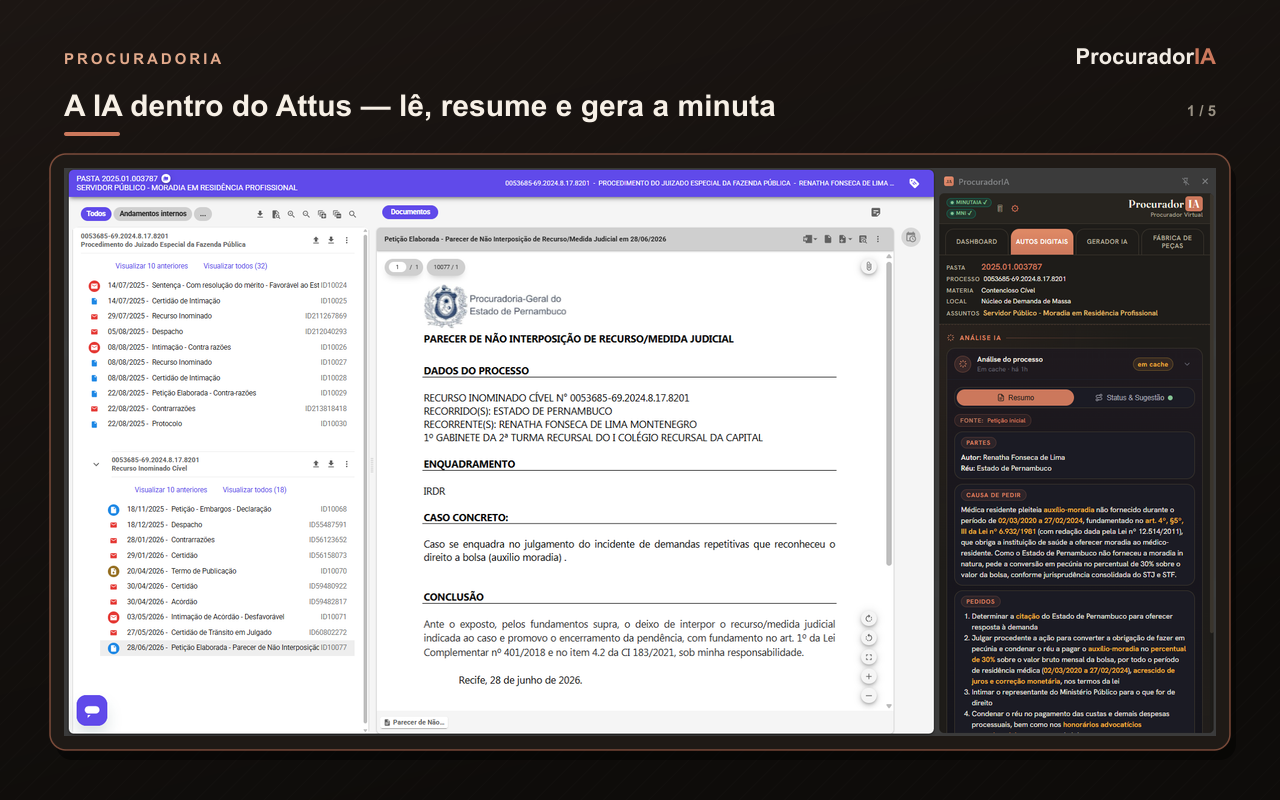Click the rightmost search icon in the Todos toolbar
The width and height of the screenshot is (1280, 800).
353,214
